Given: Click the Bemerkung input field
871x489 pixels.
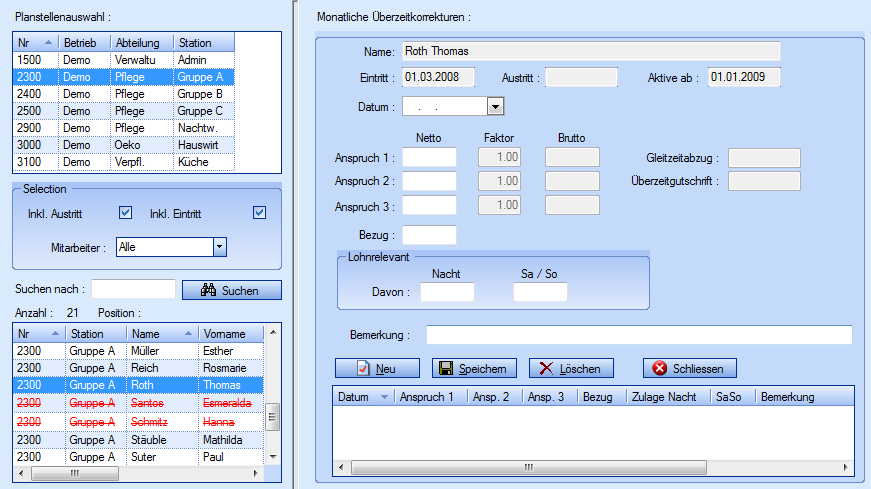Looking at the screenshot, I should point(639,334).
